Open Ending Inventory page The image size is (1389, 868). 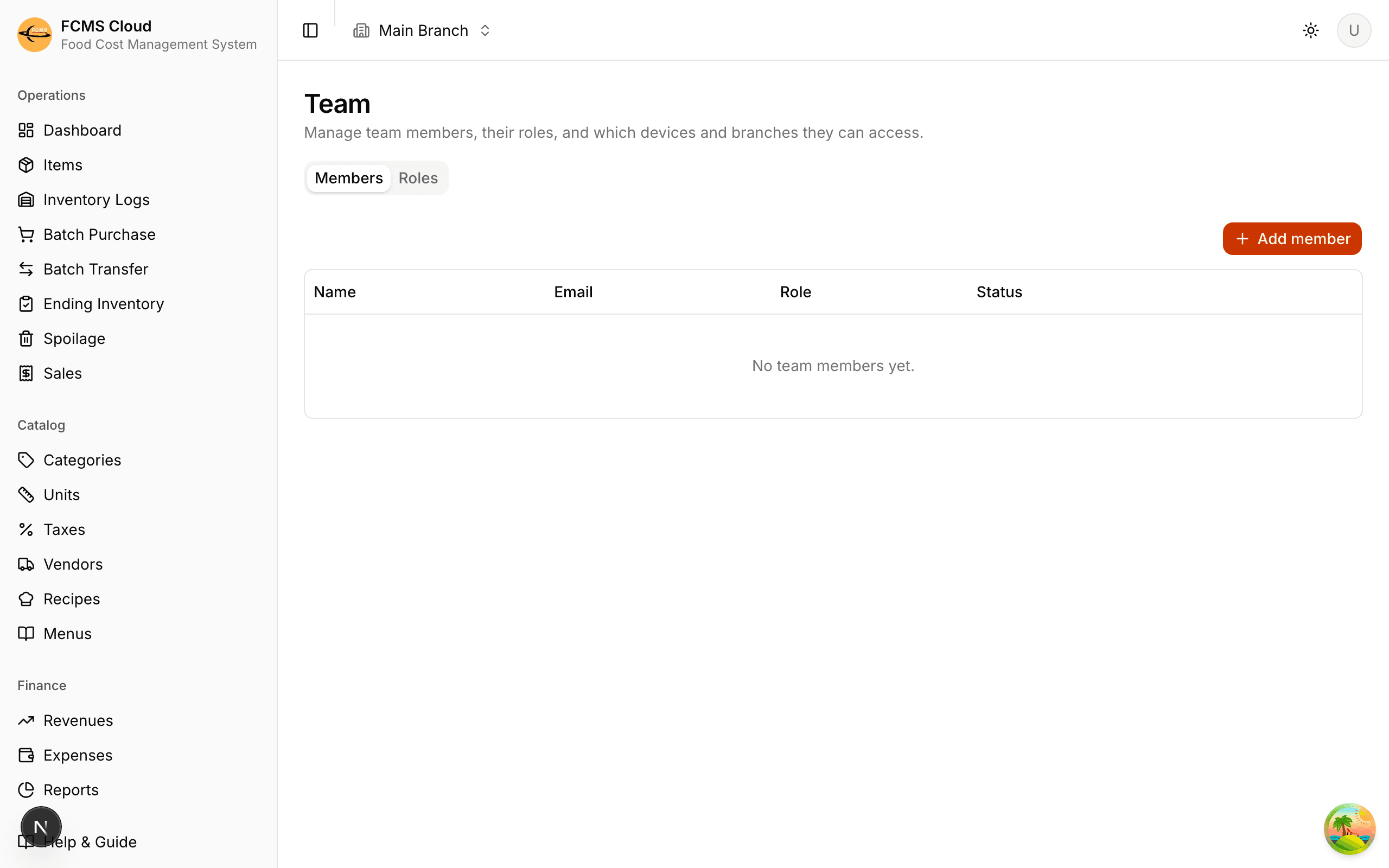tap(138, 304)
